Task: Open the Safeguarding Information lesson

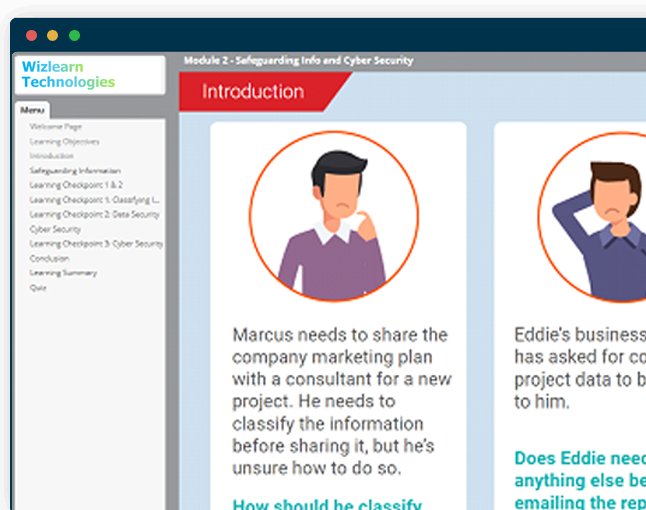Action: (75, 171)
